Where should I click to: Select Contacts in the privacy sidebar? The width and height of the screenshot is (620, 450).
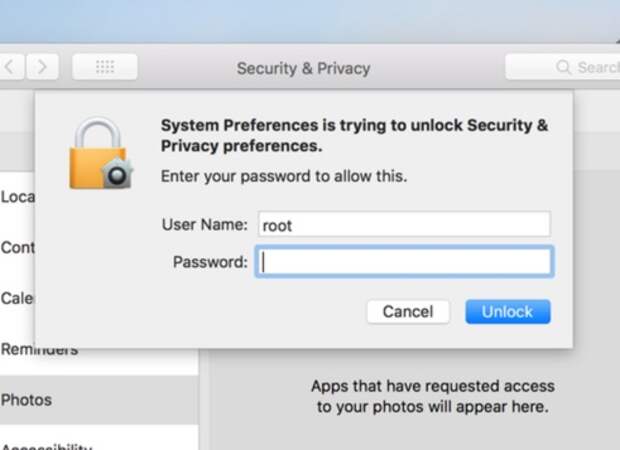pos(17,247)
